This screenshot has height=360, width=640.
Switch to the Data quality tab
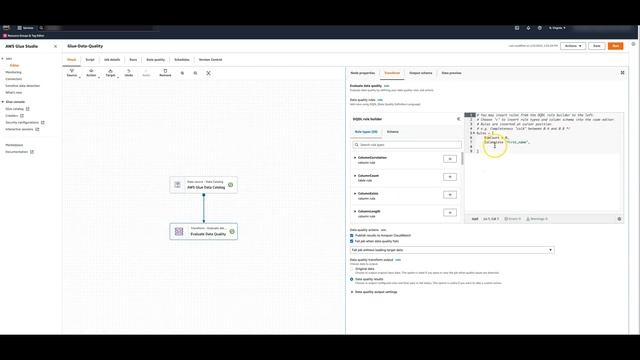[x=156, y=60]
